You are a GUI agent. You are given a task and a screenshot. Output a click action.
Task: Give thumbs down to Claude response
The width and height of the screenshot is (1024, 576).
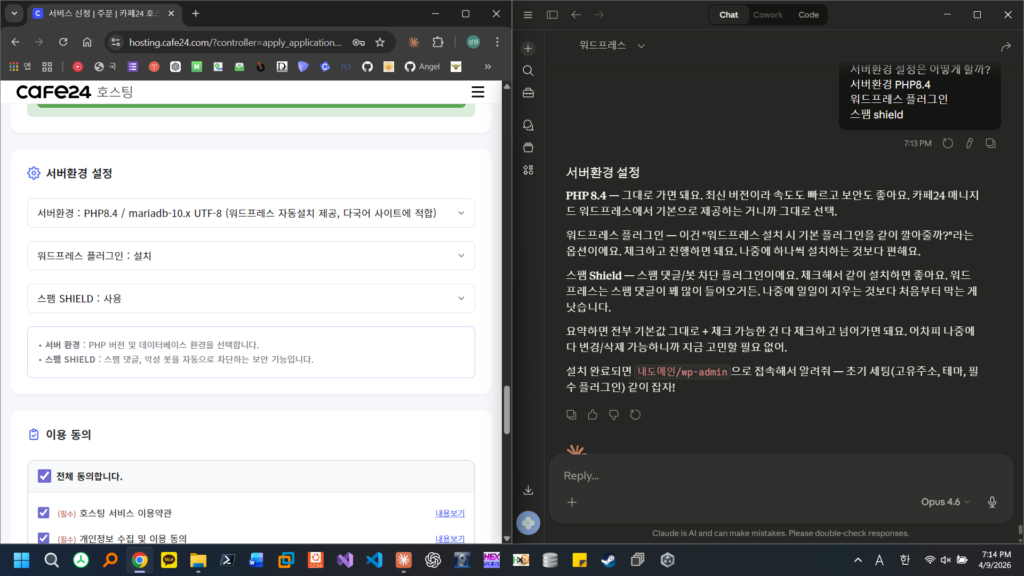(614, 415)
